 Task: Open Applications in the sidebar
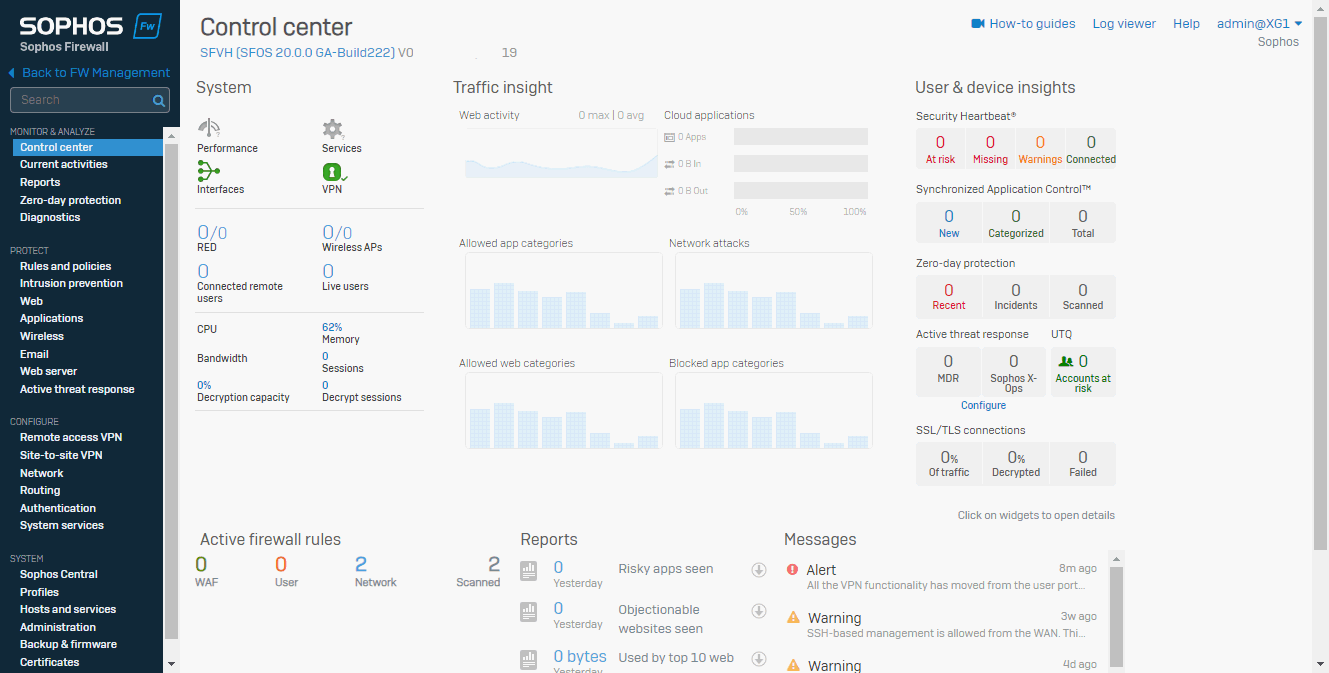tap(52, 319)
